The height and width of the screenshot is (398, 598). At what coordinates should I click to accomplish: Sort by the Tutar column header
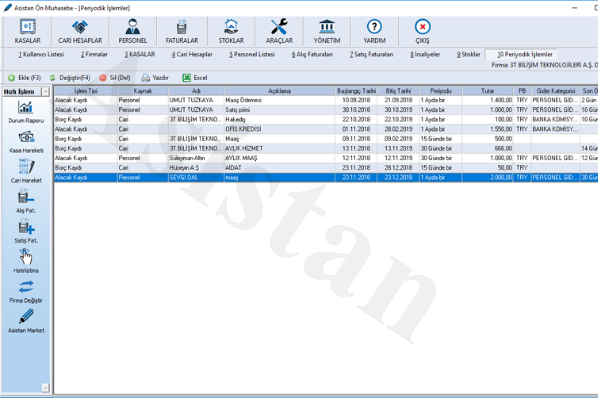487,91
